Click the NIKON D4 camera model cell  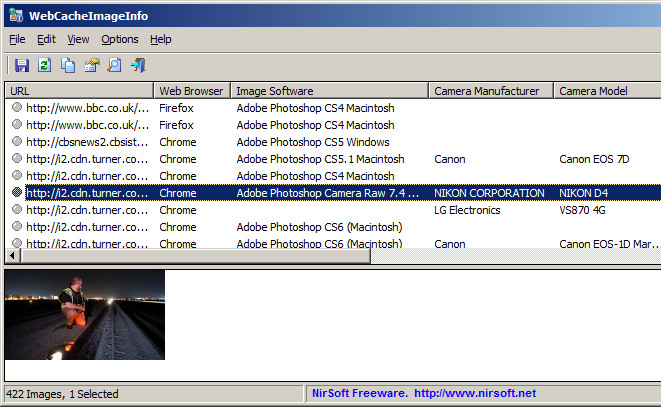pyautogui.click(x=583, y=193)
